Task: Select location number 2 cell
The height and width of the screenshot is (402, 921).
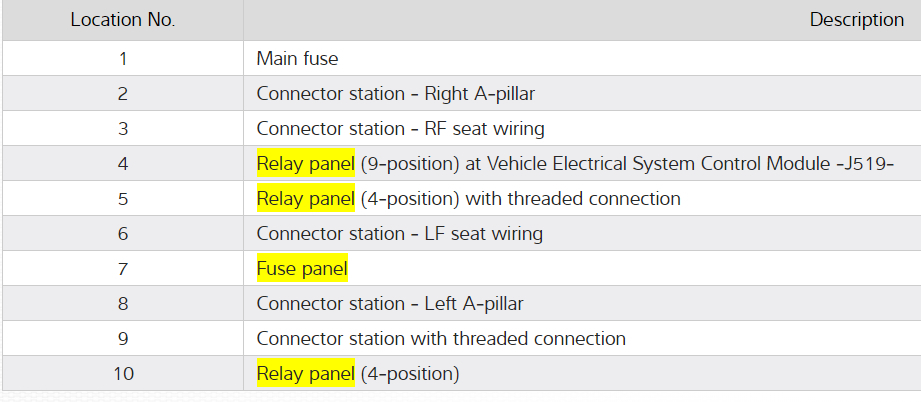Action: [123, 94]
